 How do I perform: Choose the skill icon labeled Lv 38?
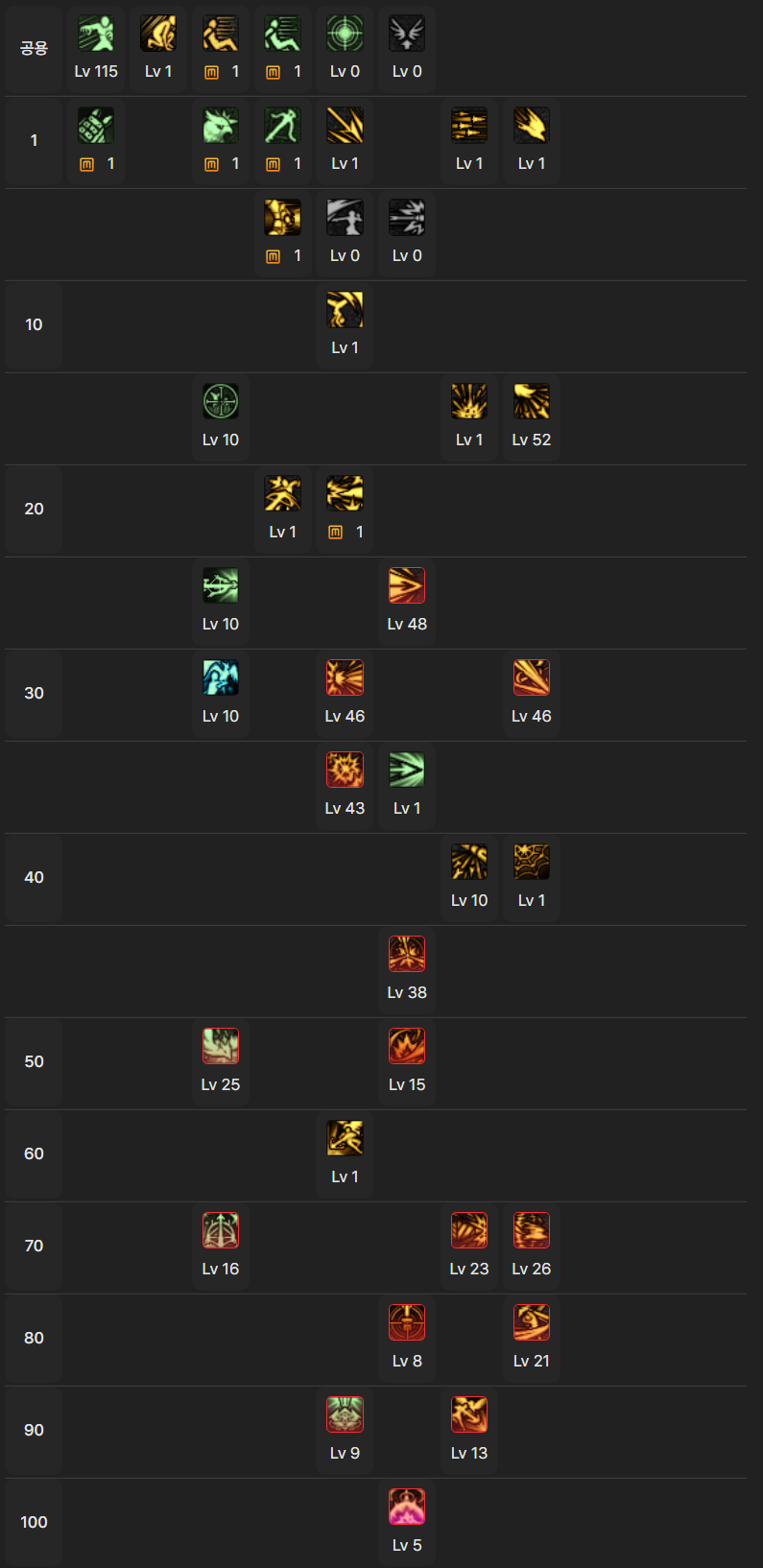[407, 955]
